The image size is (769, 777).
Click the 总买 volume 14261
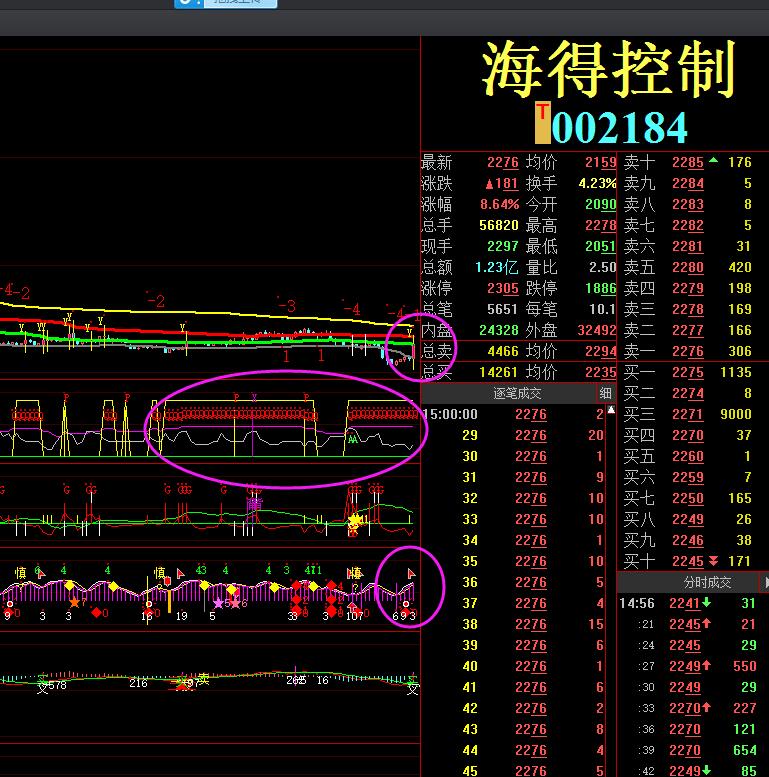click(x=498, y=372)
